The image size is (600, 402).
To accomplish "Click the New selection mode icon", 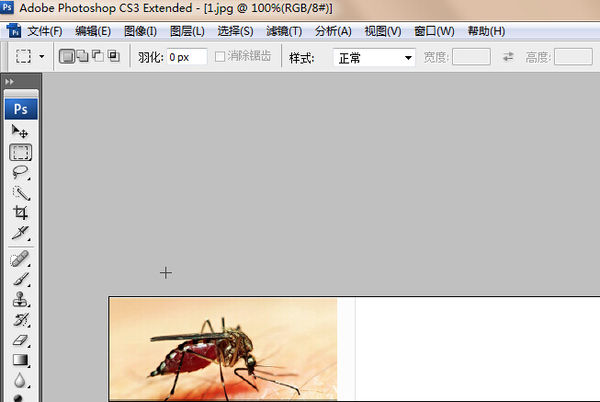I will tap(67, 57).
